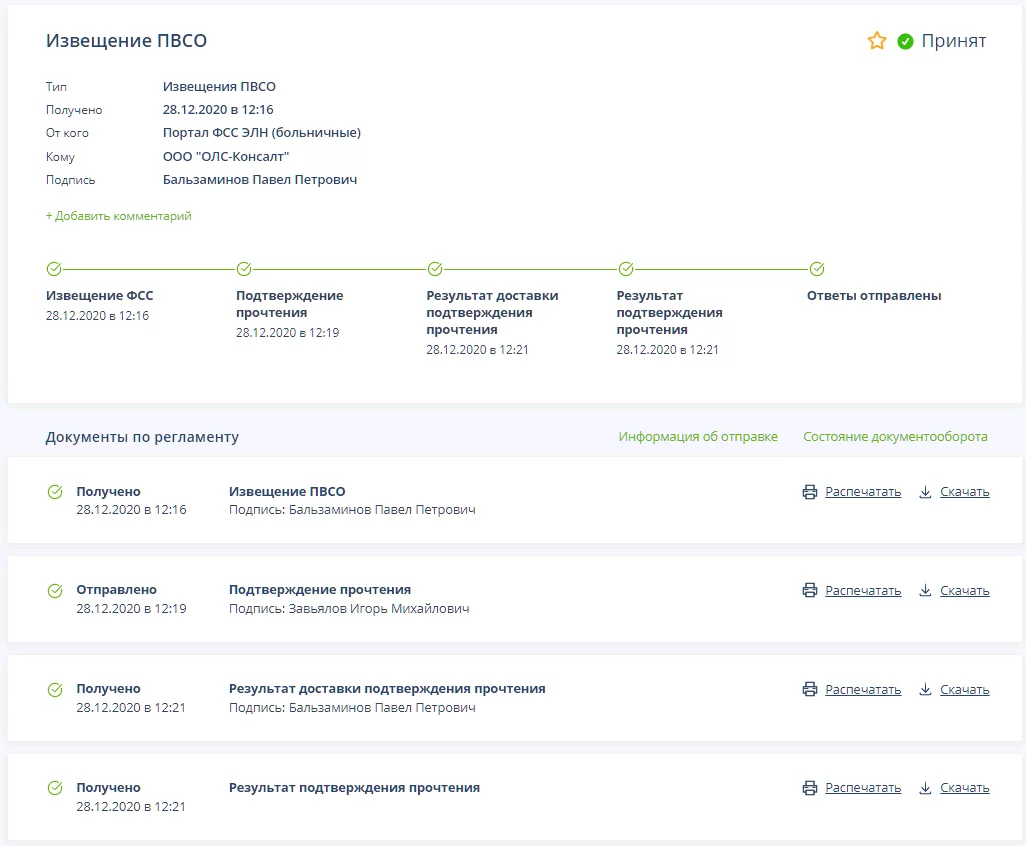Click the favorite star icon
Image resolution: width=1026 pixels, height=846 pixels.
[x=877, y=41]
